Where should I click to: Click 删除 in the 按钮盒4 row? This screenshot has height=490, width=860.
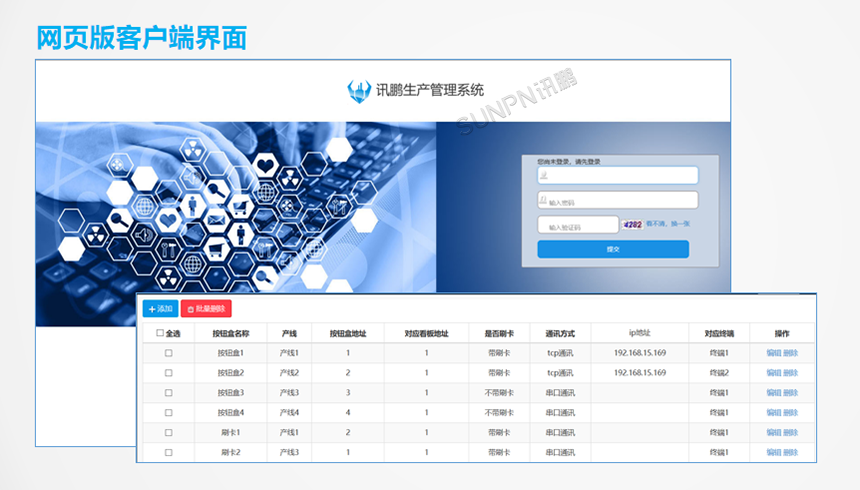click(790, 412)
